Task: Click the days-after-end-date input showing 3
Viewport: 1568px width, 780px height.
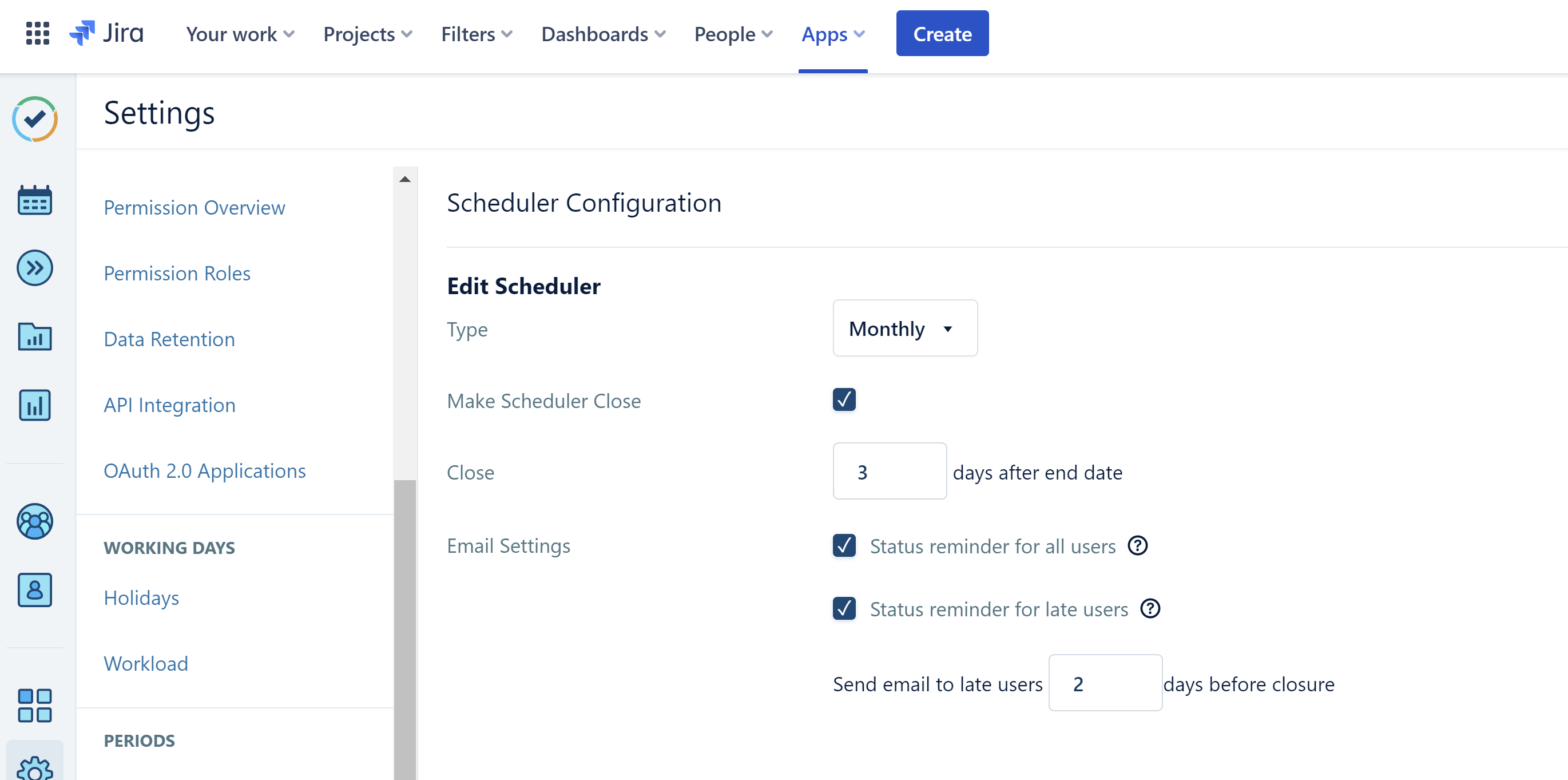Action: click(x=889, y=472)
